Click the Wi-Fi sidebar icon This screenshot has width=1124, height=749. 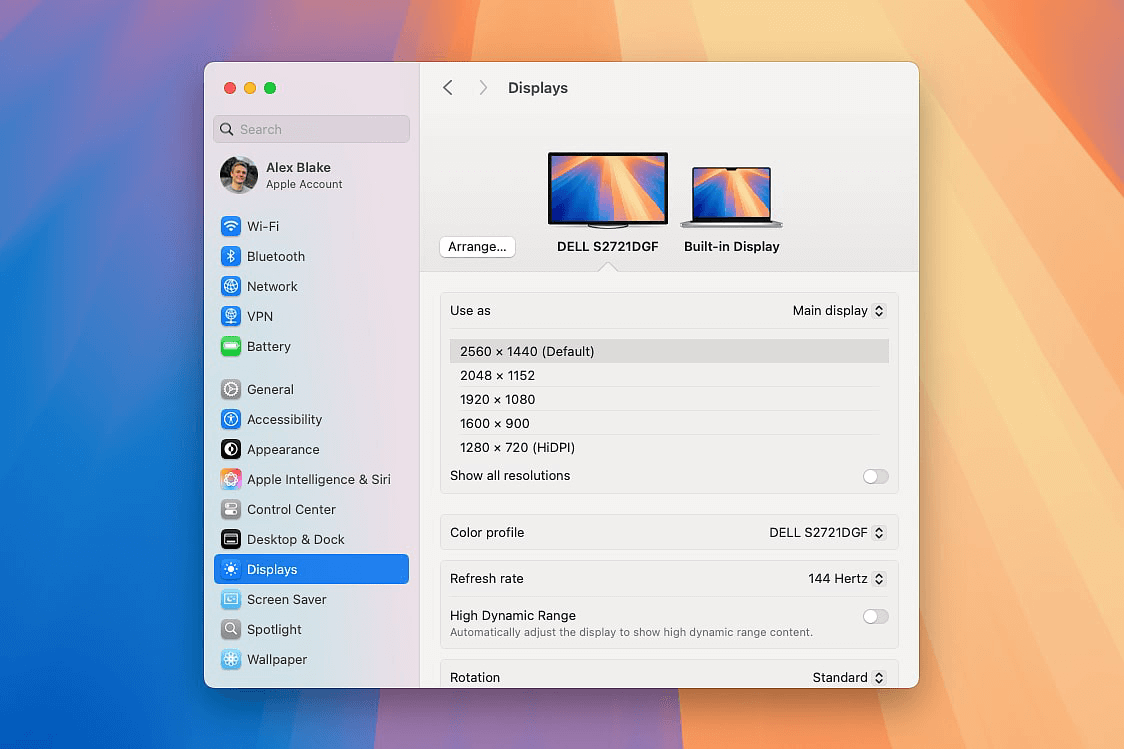tap(231, 226)
